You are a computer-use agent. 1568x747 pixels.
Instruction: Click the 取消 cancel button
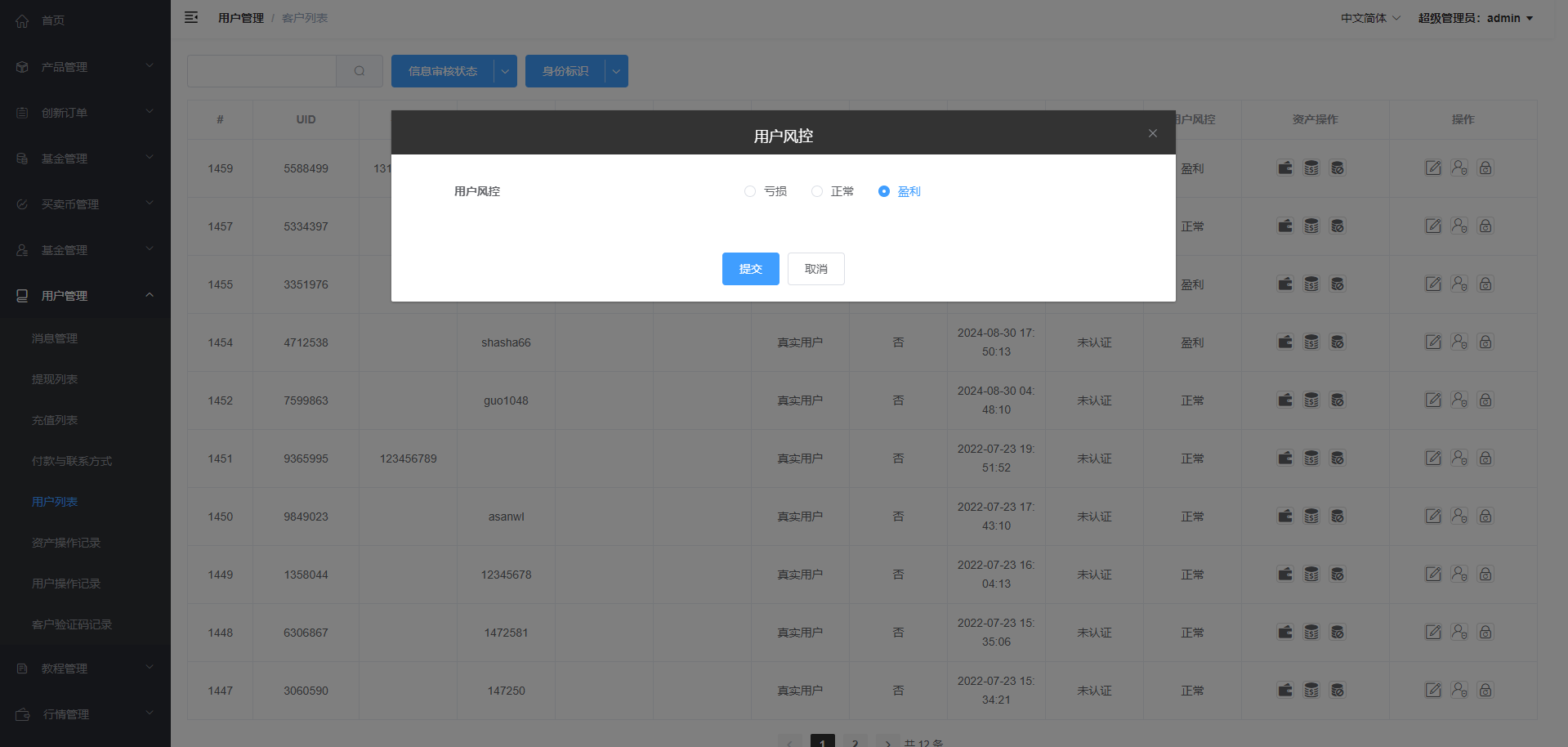click(815, 269)
